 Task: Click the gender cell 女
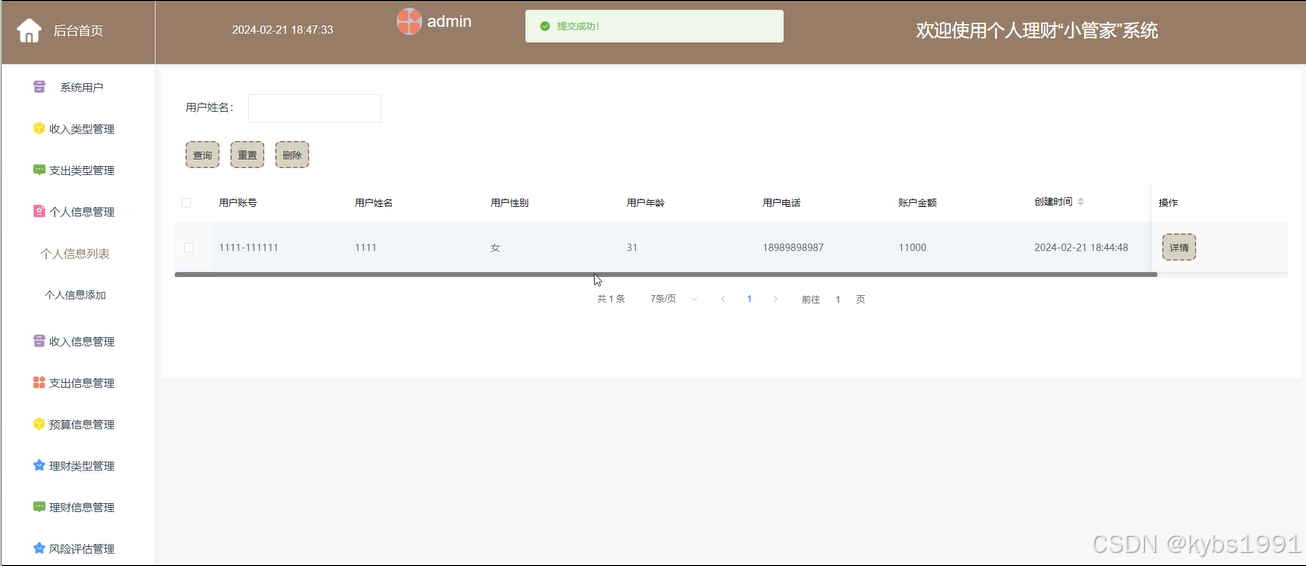(495, 247)
